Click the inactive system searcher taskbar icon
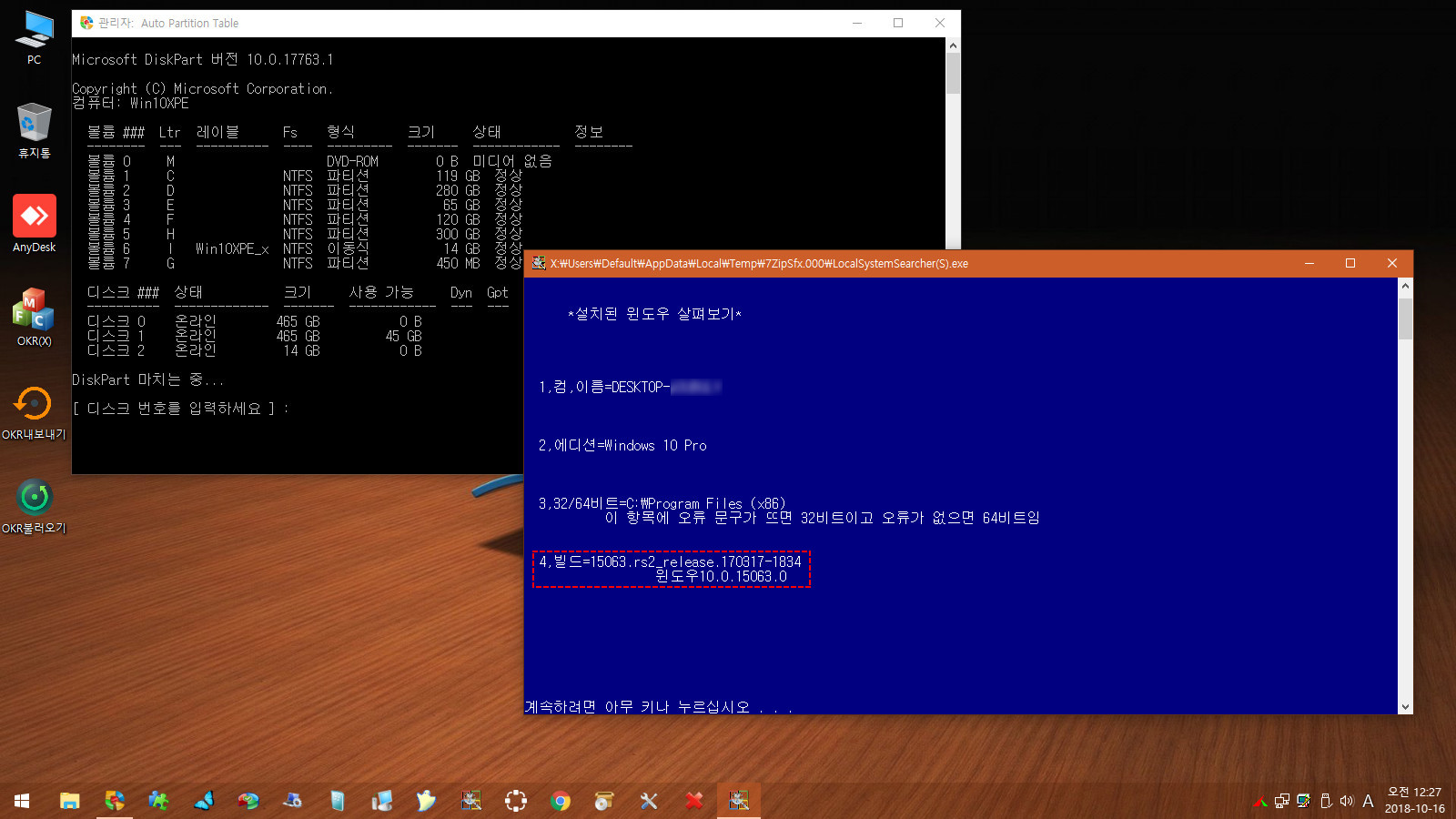 pyautogui.click(x=471, y=801)
